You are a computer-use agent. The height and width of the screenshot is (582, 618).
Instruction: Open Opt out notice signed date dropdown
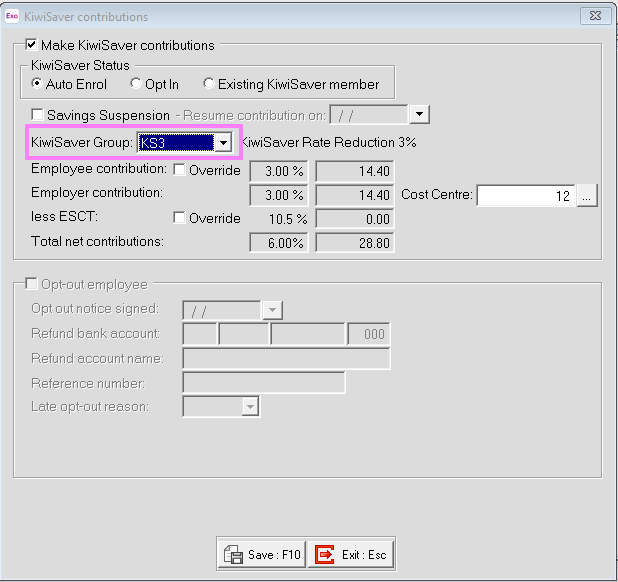(272, 310)
